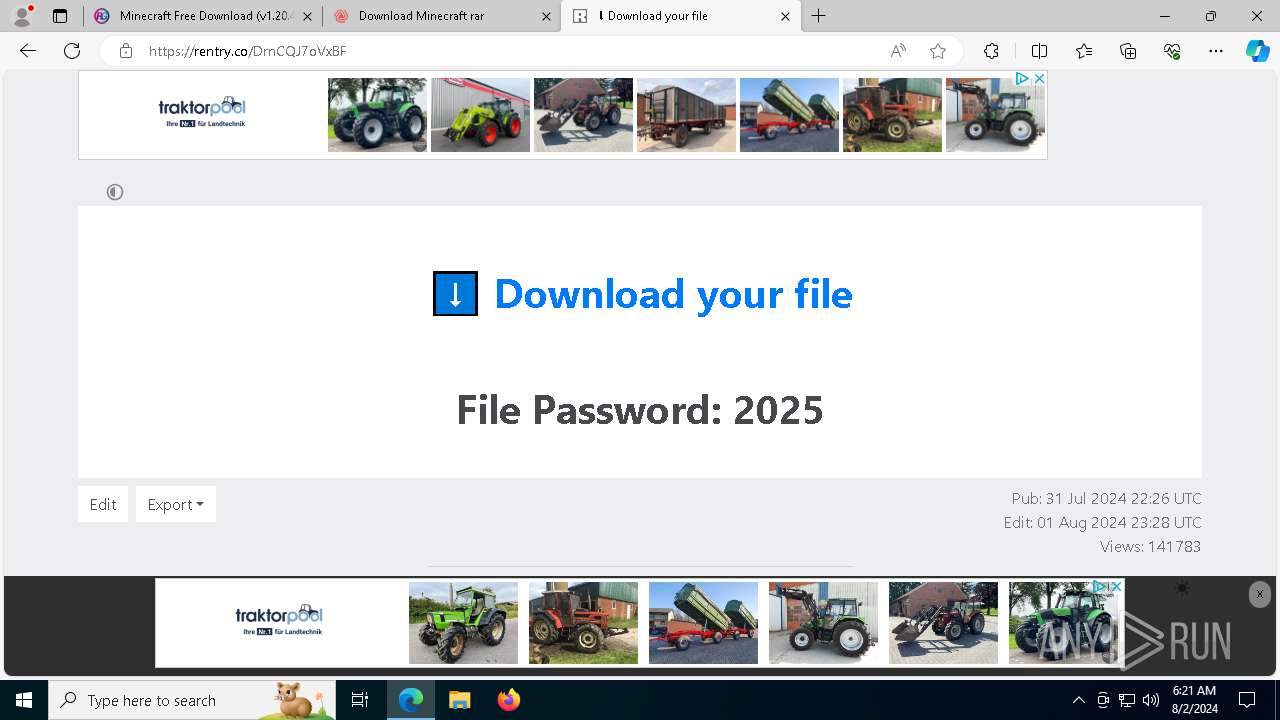Open green tractor thumbnail in top ad
The width and height of the screenshot is (1280, 720).
coord(377,115)
